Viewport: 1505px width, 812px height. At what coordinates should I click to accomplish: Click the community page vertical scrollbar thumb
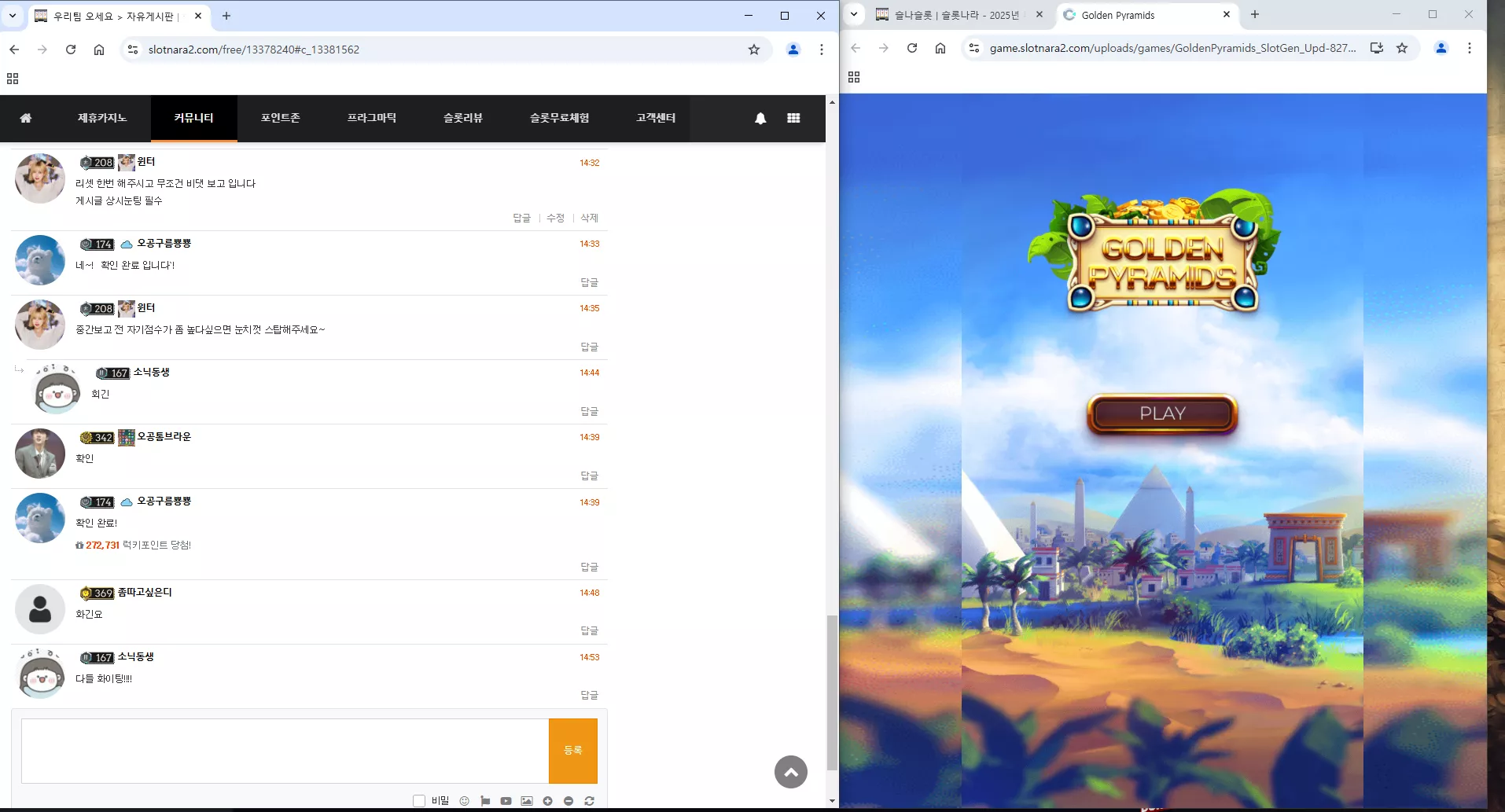point(832,693)
